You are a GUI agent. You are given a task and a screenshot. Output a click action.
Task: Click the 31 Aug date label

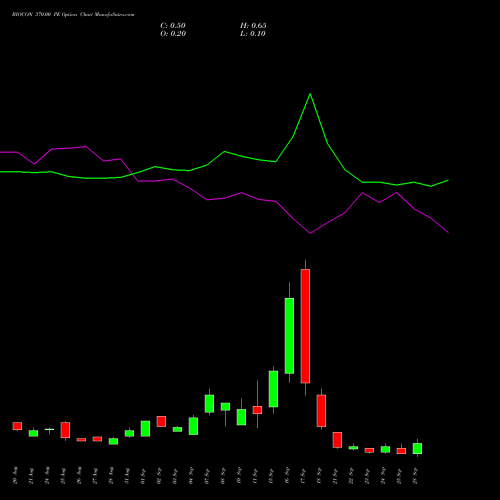coord(127,475)
